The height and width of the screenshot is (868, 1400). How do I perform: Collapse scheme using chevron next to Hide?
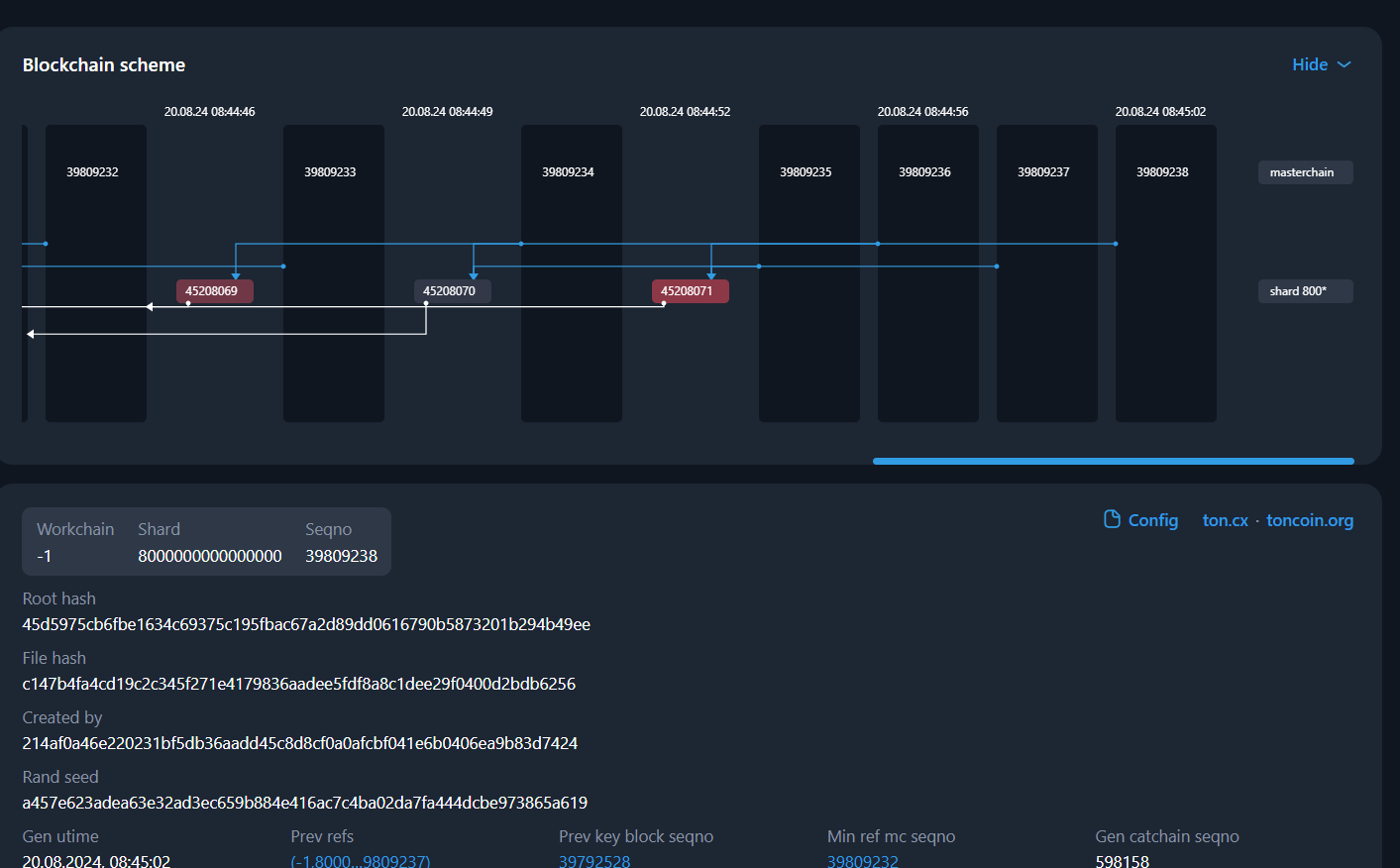pos(1345,64)
